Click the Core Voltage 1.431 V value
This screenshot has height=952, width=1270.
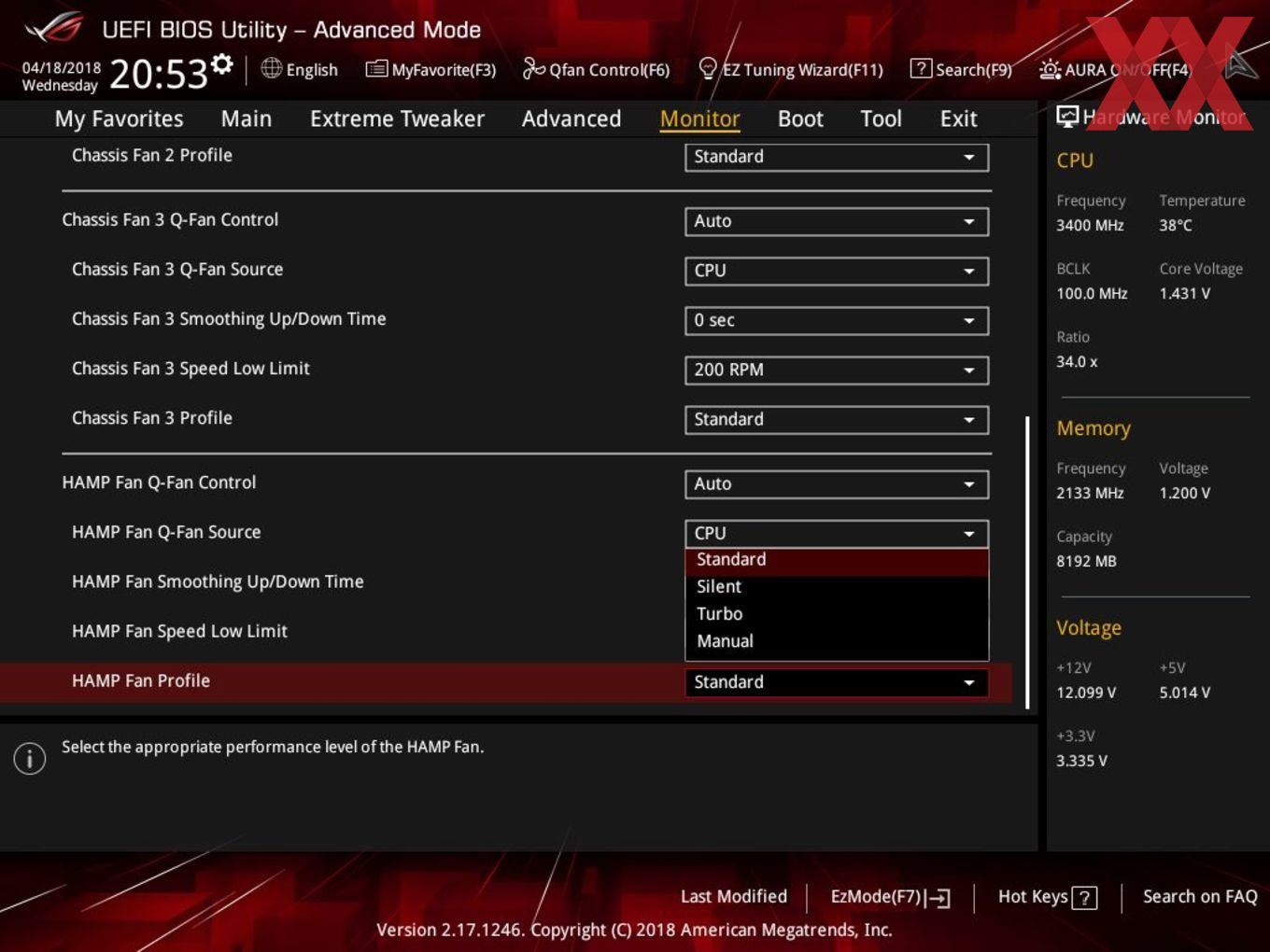click(1185, 294)
